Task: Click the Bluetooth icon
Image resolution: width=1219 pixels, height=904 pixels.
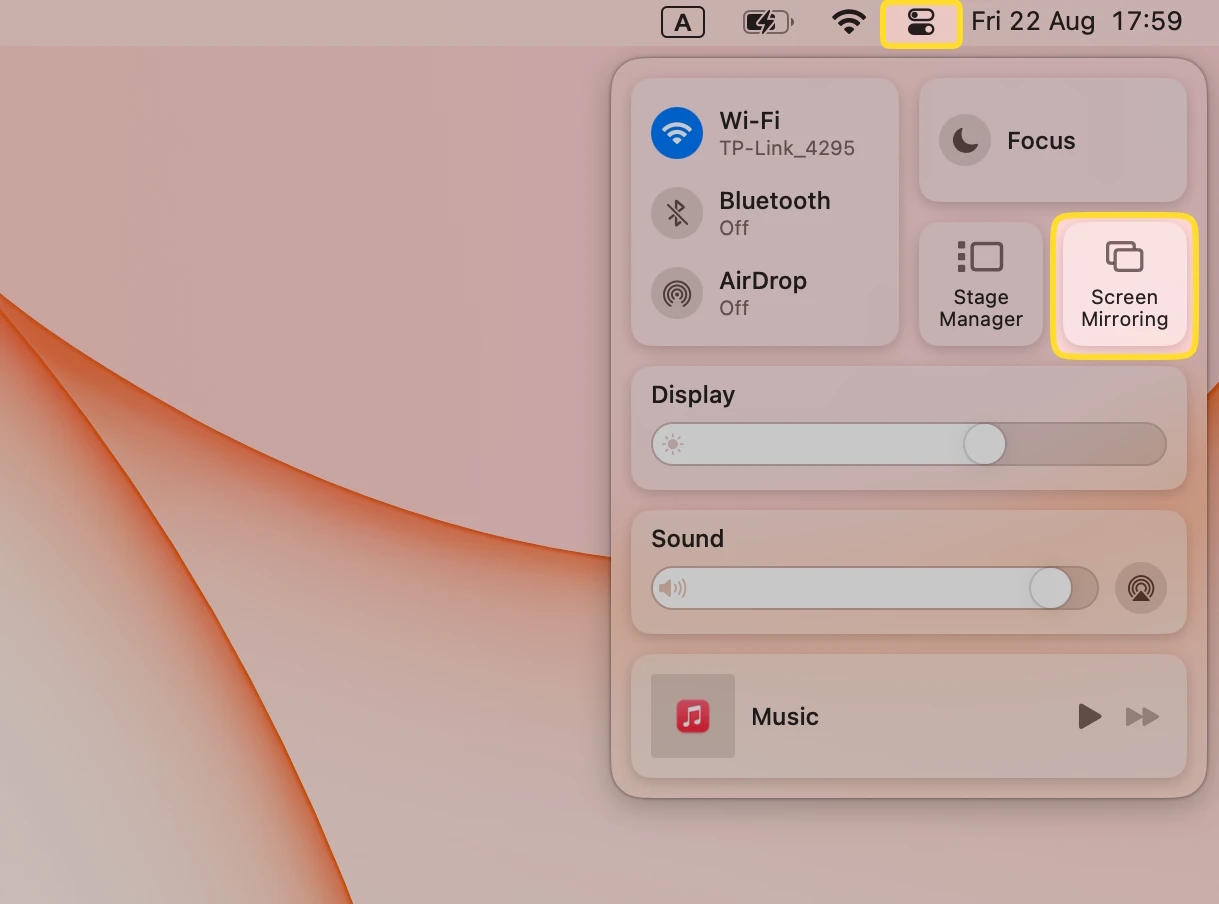Action: 677,213
